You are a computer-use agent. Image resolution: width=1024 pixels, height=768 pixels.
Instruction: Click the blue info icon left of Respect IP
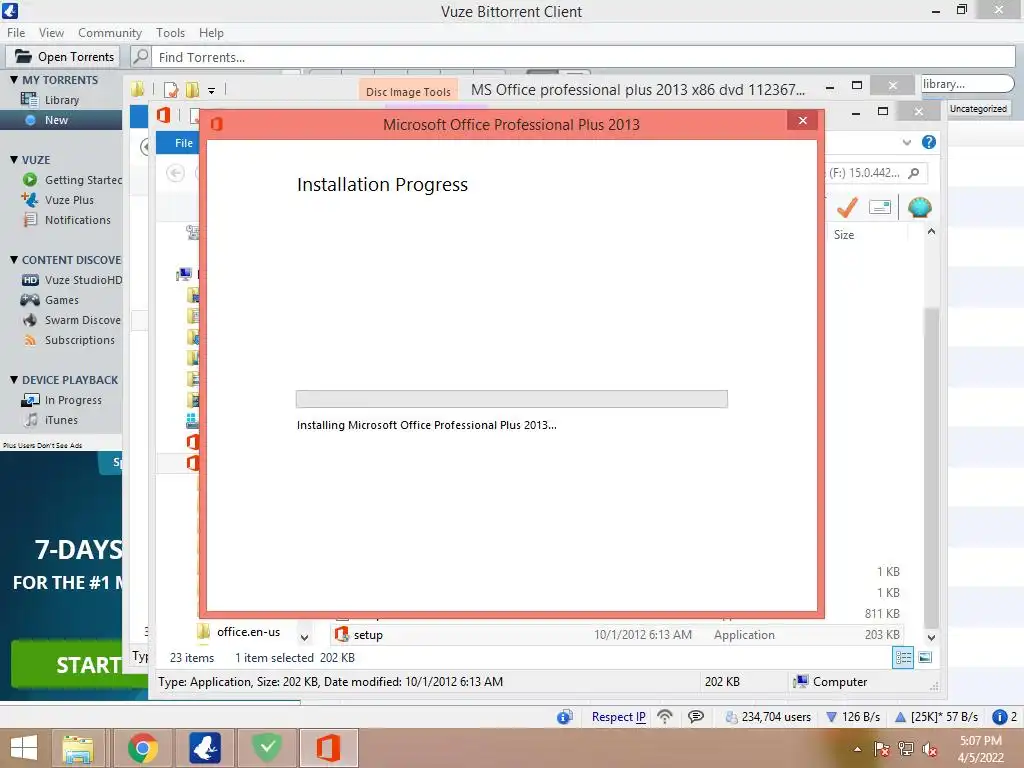565,716
